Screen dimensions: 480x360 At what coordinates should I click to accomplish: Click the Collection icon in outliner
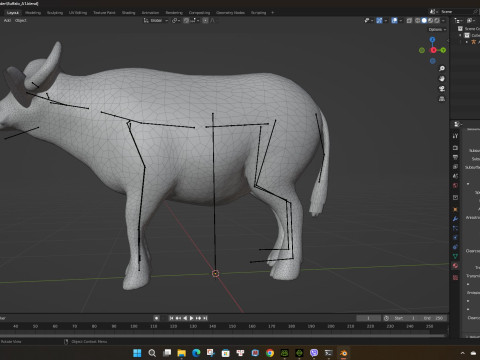pyautogui.click(x=467, y=35)
